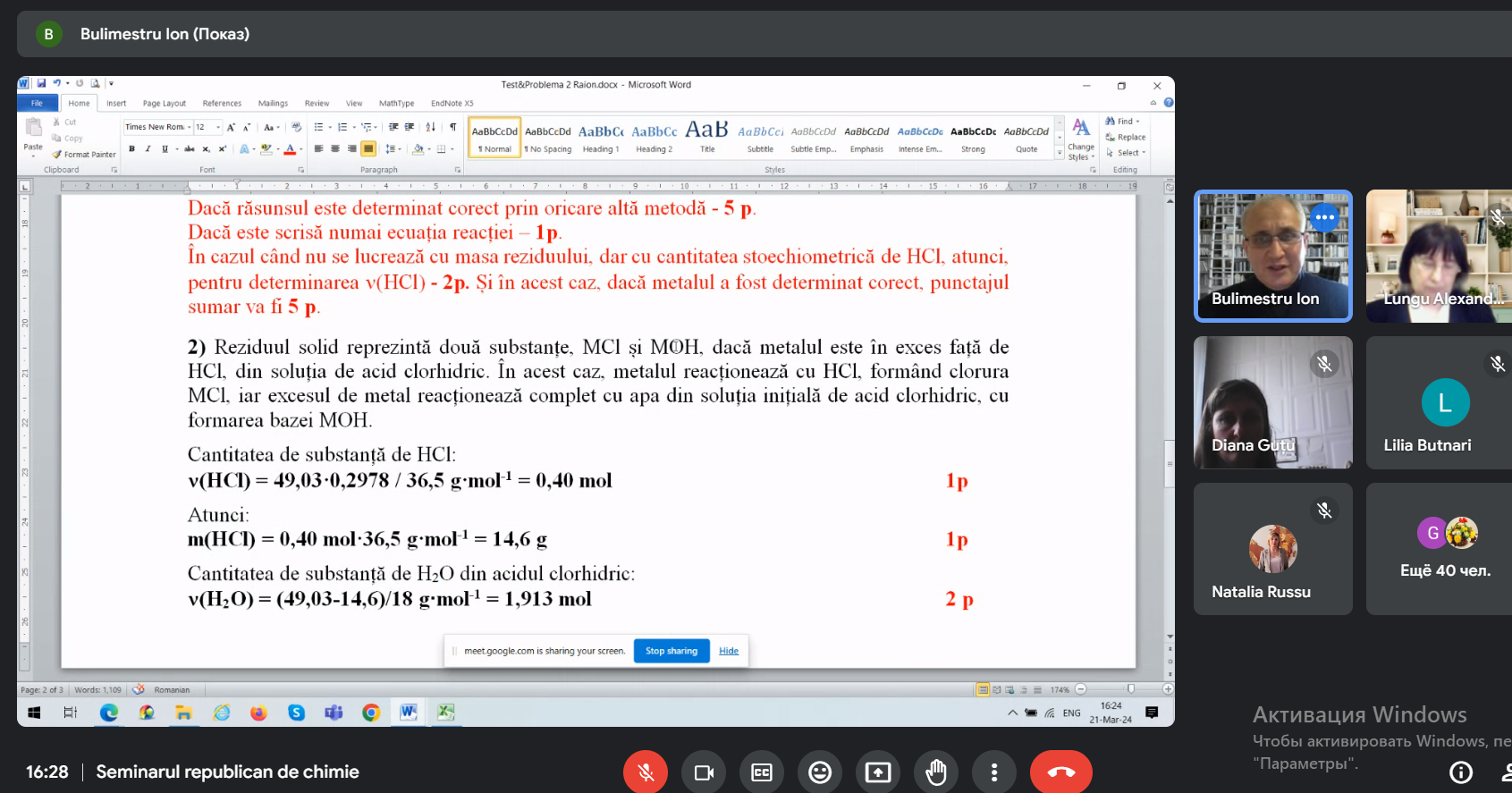Image resolution: width=1512 pixels, height=793 pixels.
Task: Click the Format Painter tool
Action: [84, 155]
